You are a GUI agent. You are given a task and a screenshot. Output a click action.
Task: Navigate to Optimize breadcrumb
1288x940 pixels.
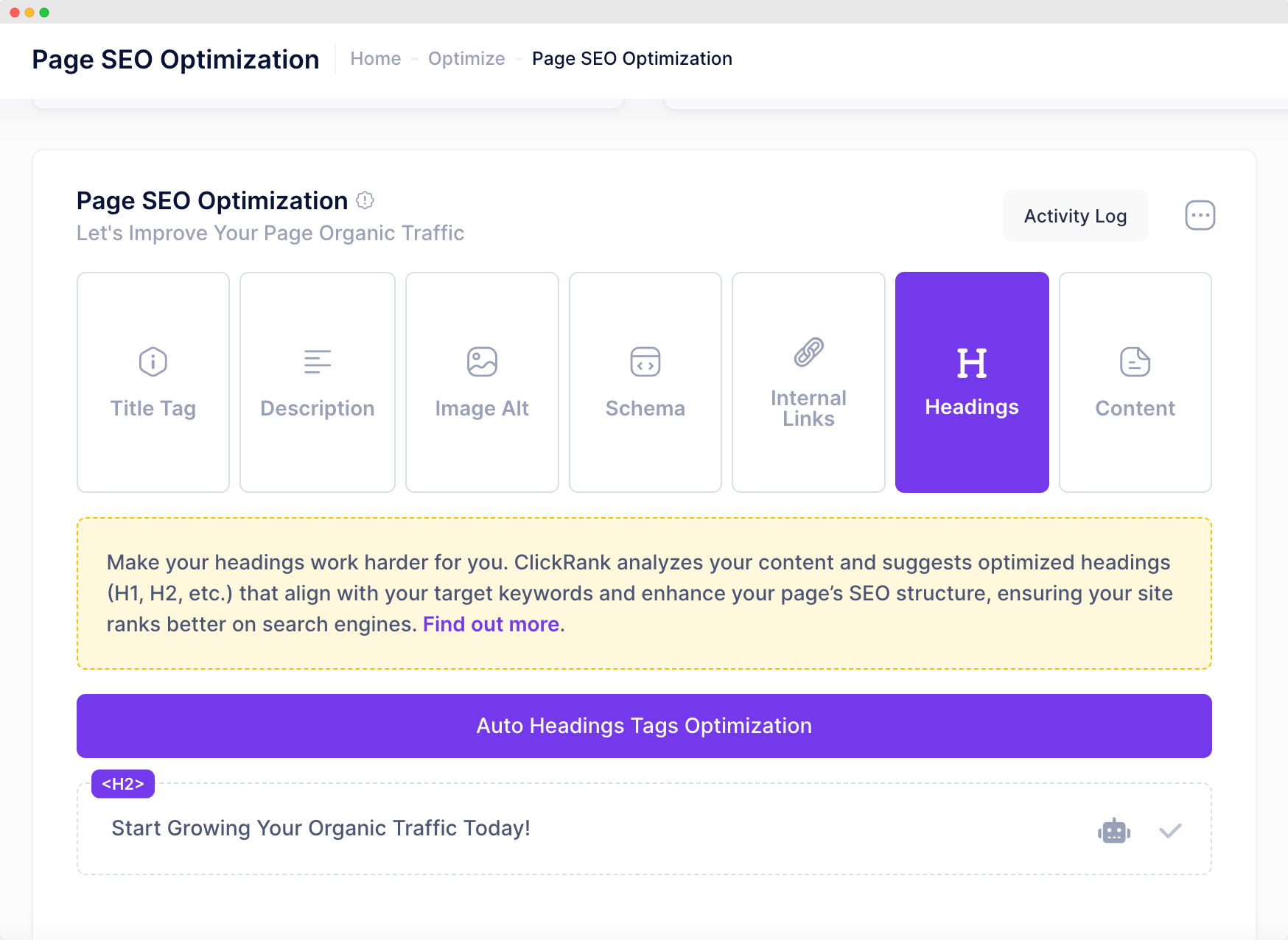pos(466,59)
